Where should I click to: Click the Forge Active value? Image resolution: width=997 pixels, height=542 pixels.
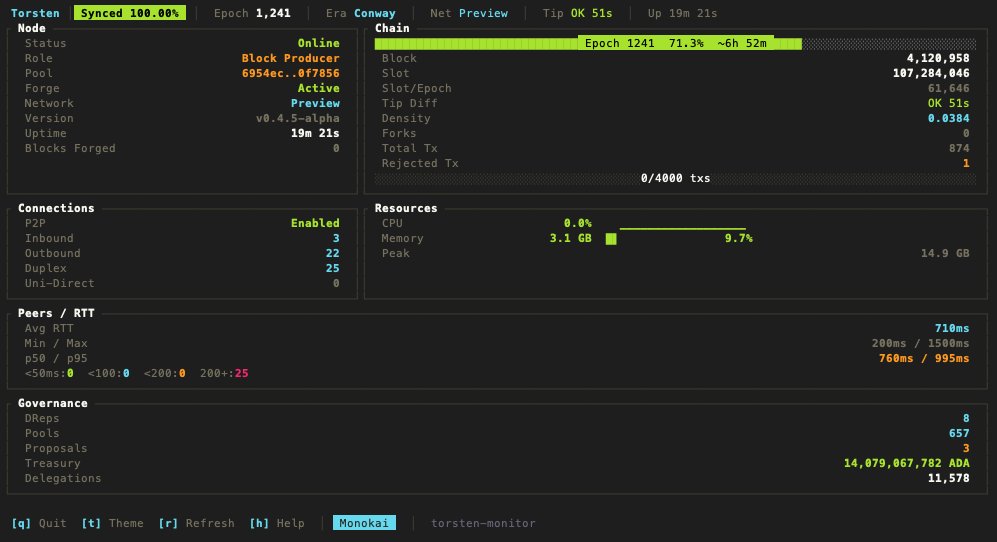[x=319, y=88]
